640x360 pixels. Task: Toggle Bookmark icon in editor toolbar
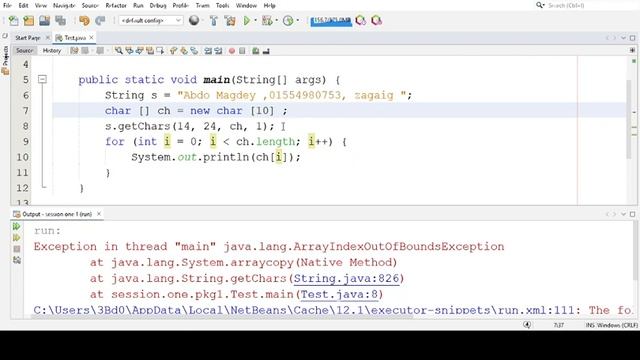194,51
